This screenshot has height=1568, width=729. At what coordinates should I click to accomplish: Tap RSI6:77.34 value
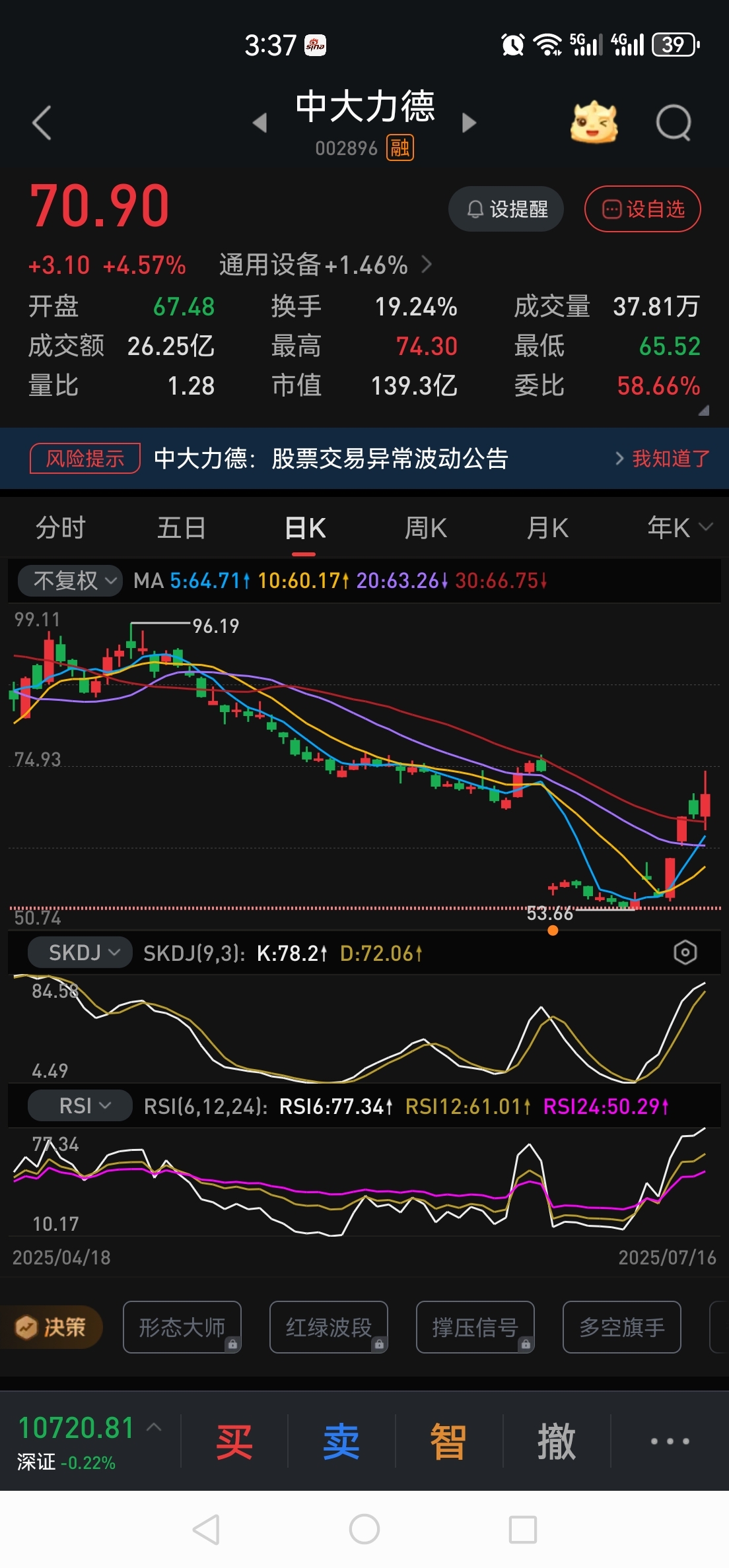(336, 1106)
